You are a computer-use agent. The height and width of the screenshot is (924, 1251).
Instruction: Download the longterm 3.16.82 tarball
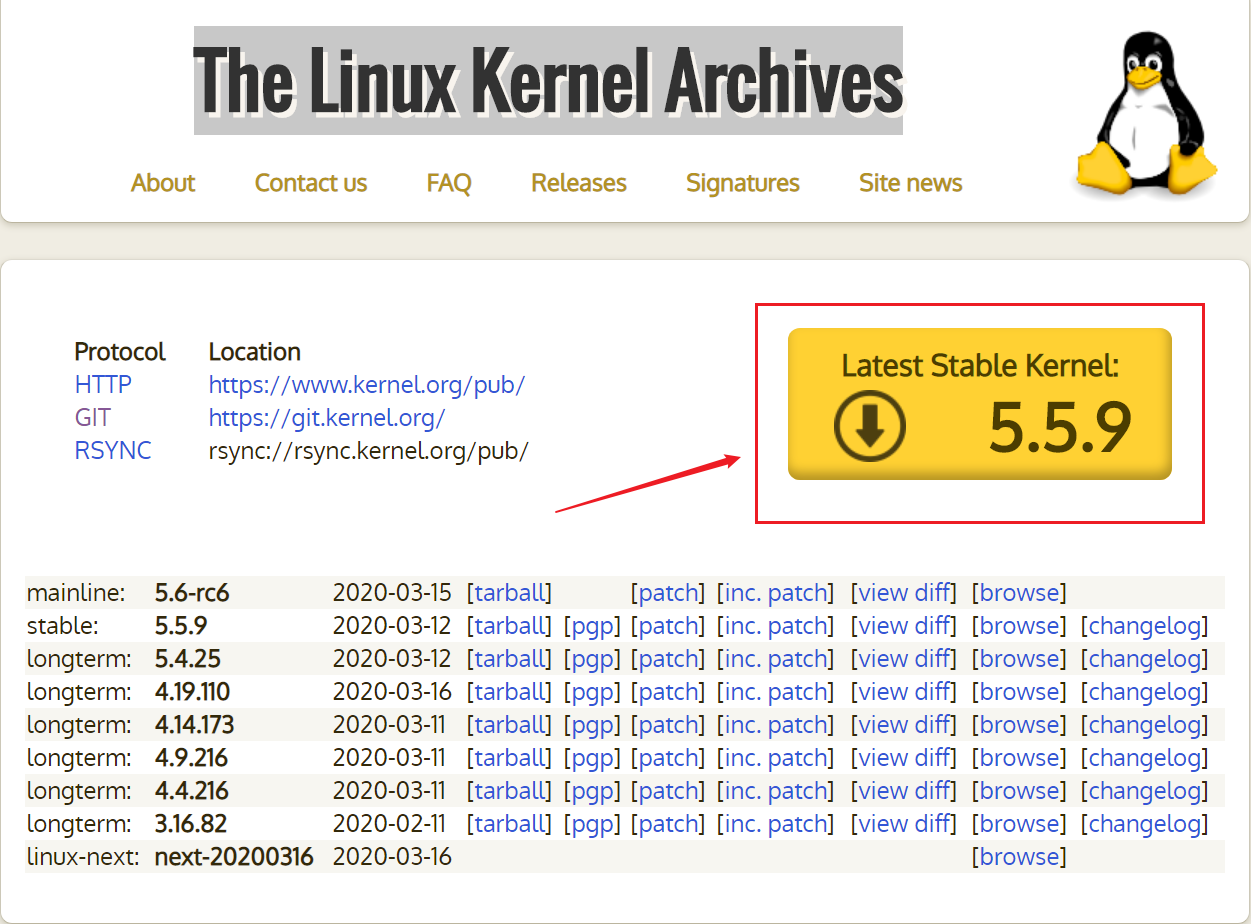pos(510,824)
